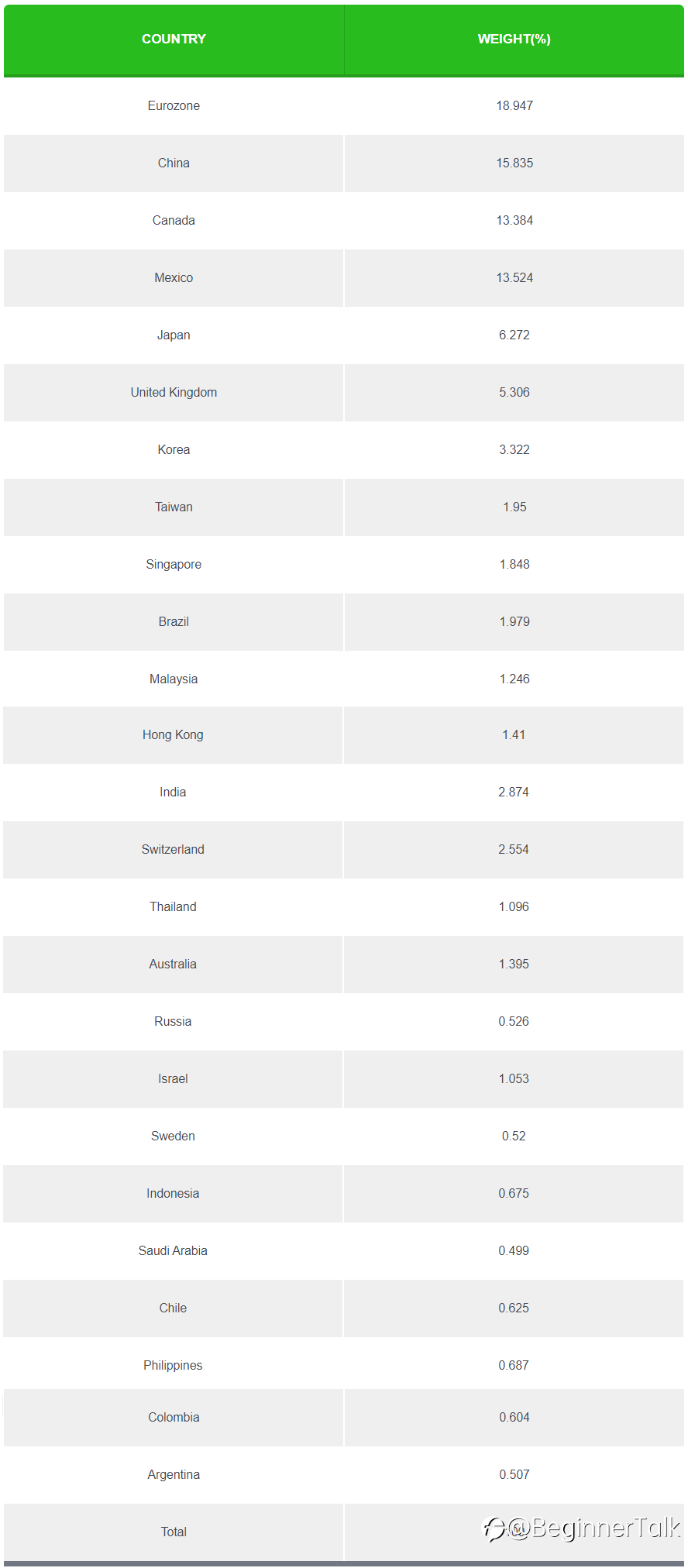Click the WEIGHT(%) column header

514,39
